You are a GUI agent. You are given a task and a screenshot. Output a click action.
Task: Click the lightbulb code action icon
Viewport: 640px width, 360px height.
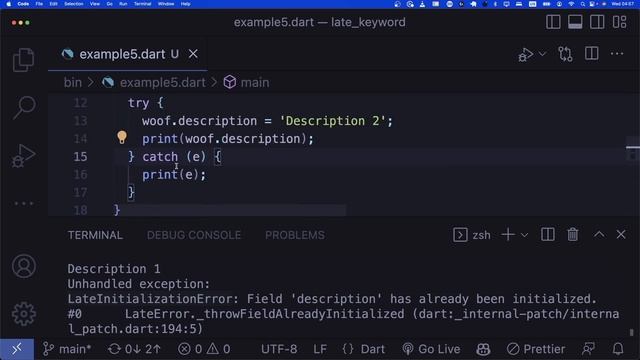point(122,138)
